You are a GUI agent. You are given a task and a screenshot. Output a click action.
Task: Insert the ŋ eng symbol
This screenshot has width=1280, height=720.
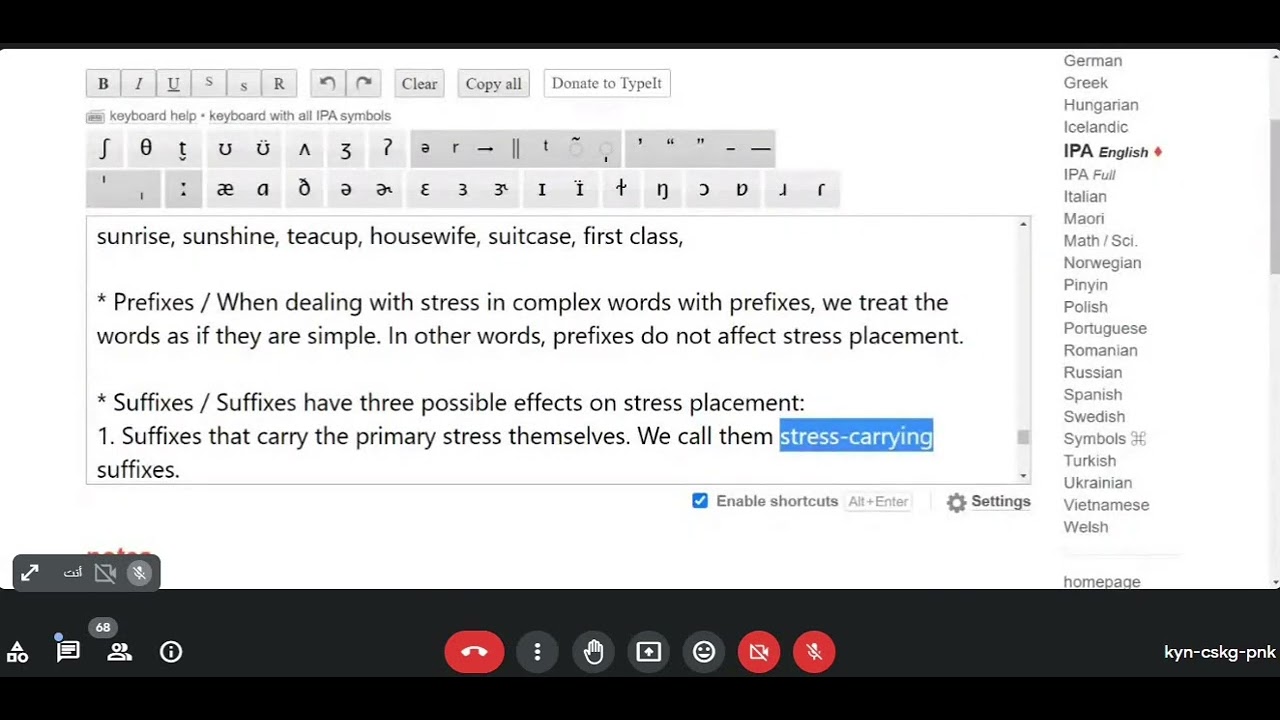tap(663, 189)
